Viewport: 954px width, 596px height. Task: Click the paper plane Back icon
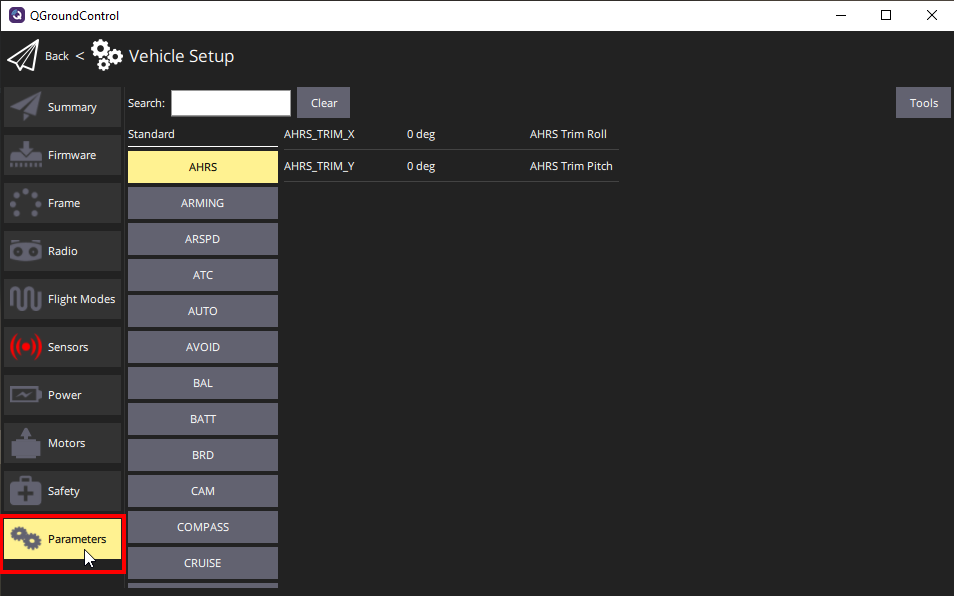pyautogui.click(x=22, y=55)
